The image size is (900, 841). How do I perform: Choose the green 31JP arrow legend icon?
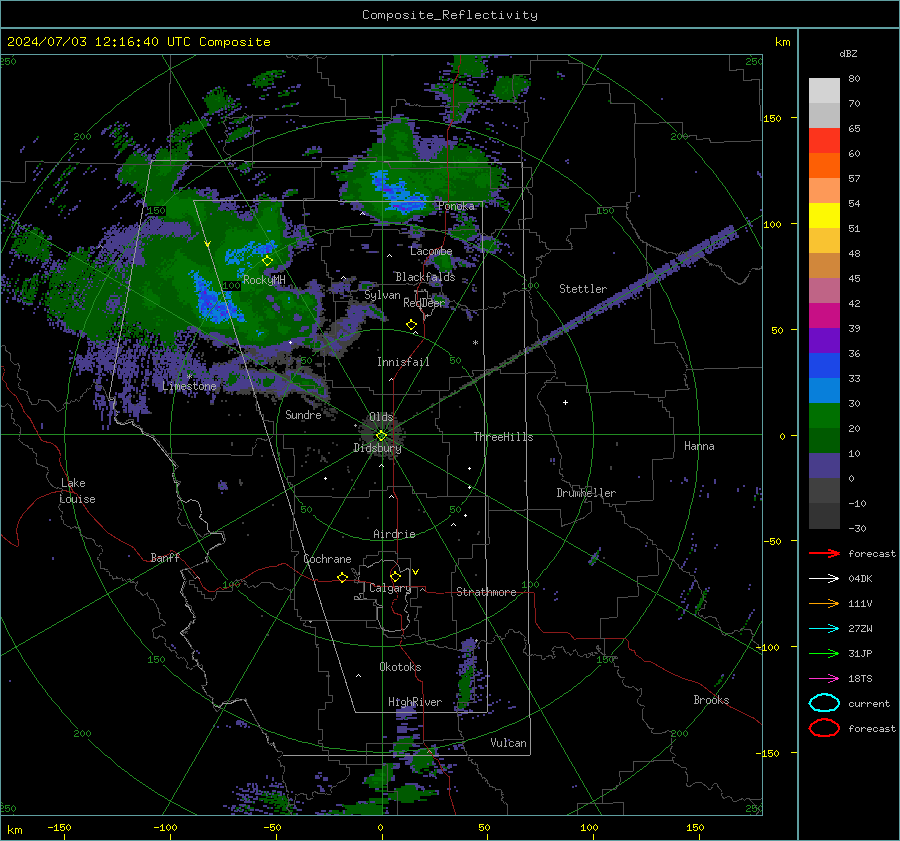tap(824, 653)
